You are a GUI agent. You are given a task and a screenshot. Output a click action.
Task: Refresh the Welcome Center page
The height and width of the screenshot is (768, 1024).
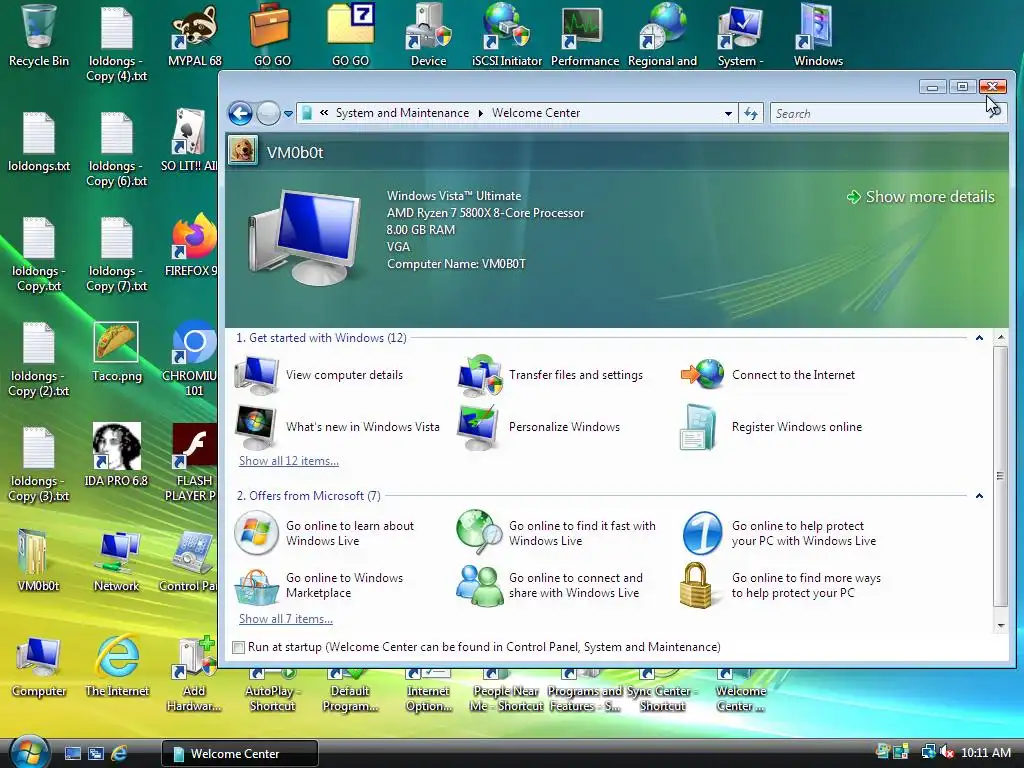751,114
